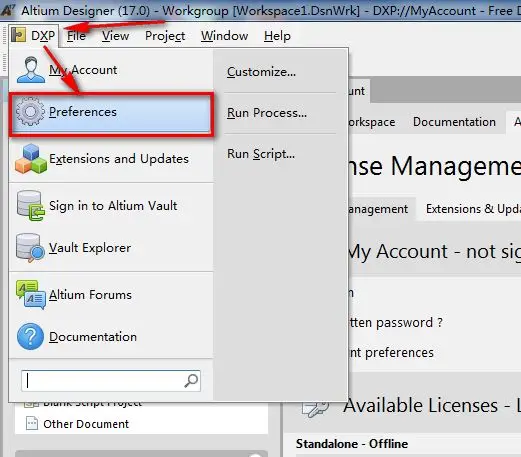Screen dimensions: 521x457
Task: Choose Run Script... entry
Action: point(261,154)
